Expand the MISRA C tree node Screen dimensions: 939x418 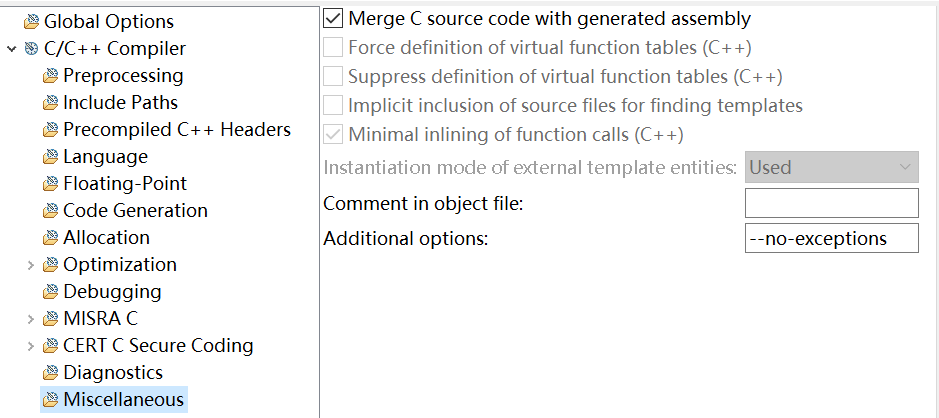tap(29, 319)
